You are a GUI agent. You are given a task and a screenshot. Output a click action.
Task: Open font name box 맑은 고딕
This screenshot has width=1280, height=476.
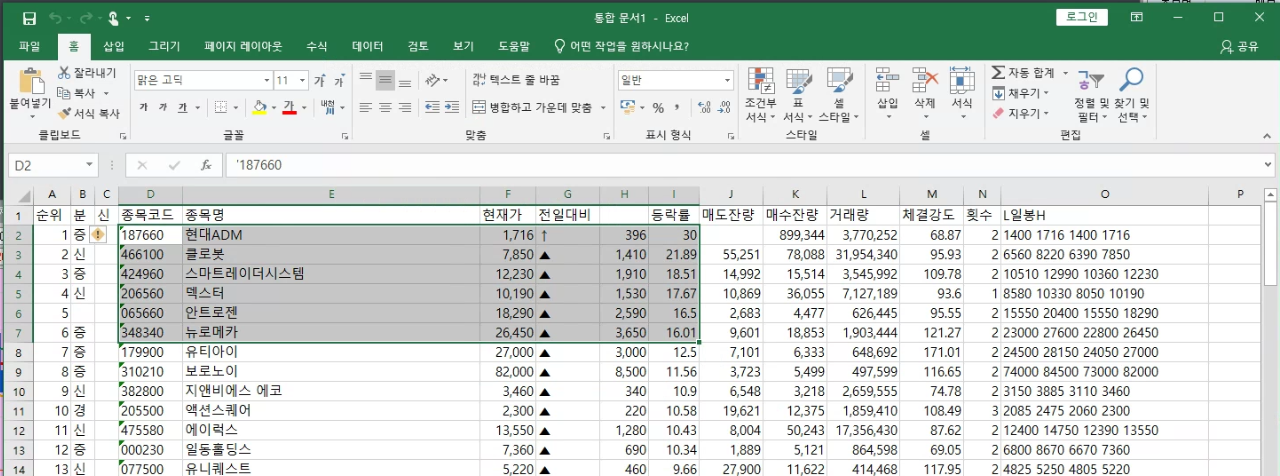click(x=202, y=80)
